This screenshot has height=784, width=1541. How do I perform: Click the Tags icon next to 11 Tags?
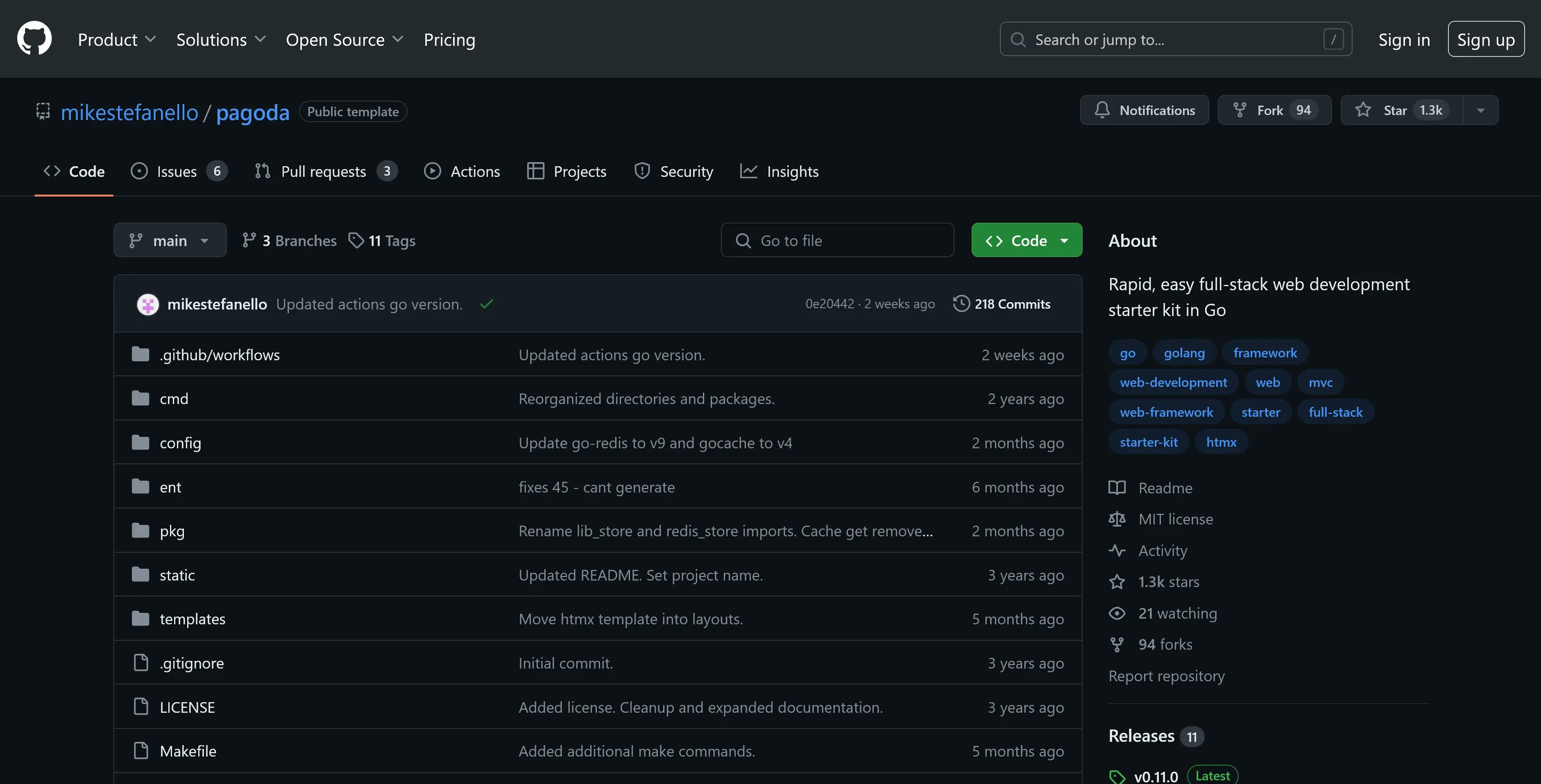coord(356,240)
